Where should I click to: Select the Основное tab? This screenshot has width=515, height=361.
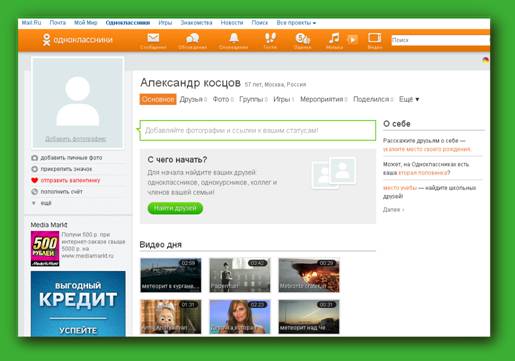pos(158,99)
